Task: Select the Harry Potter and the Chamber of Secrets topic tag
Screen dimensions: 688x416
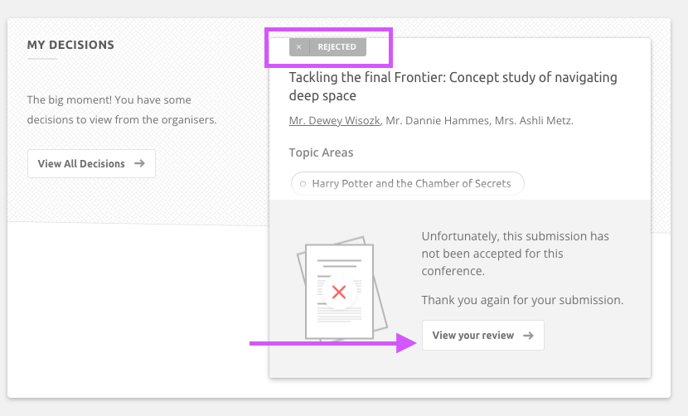Action: click(408, 183)
